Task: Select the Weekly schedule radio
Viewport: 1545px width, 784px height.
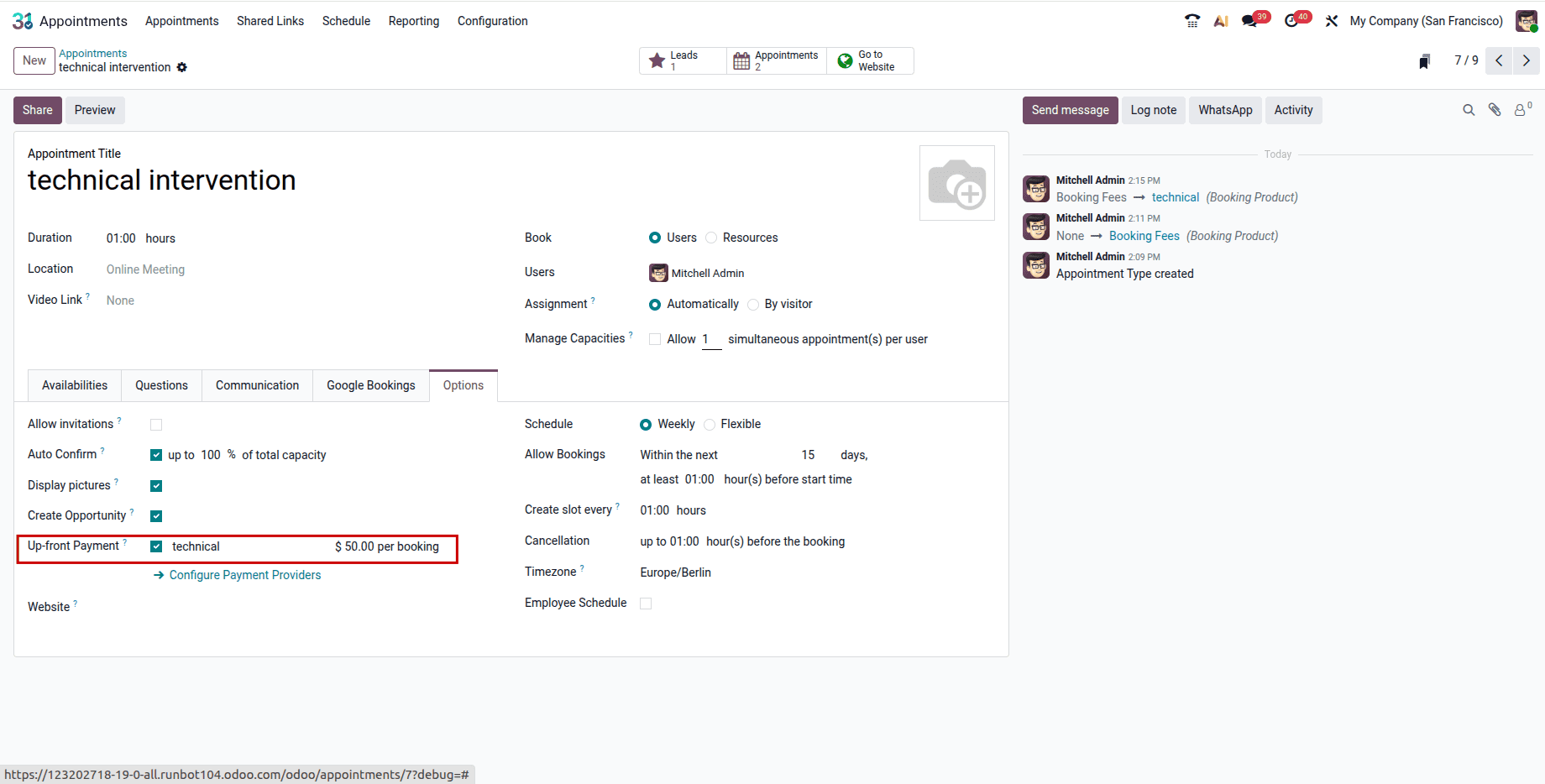Action: [x=646, y=425]
